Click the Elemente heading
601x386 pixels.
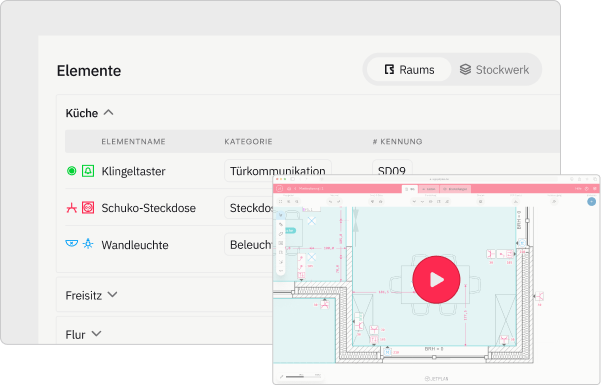coord(89,71)
